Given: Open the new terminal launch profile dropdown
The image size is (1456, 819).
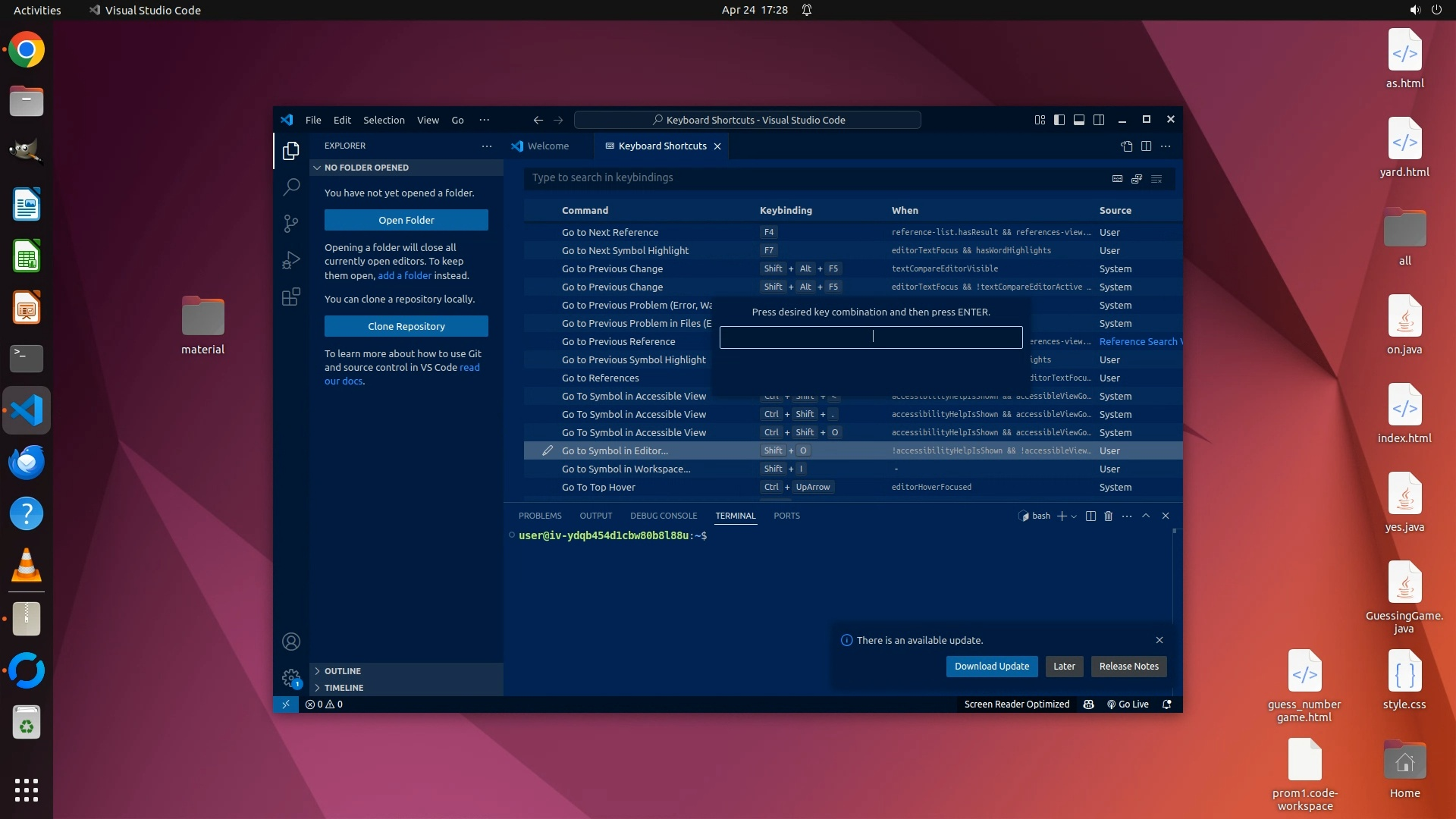Looking at the screenshot, I should (x=1074, y=516).
